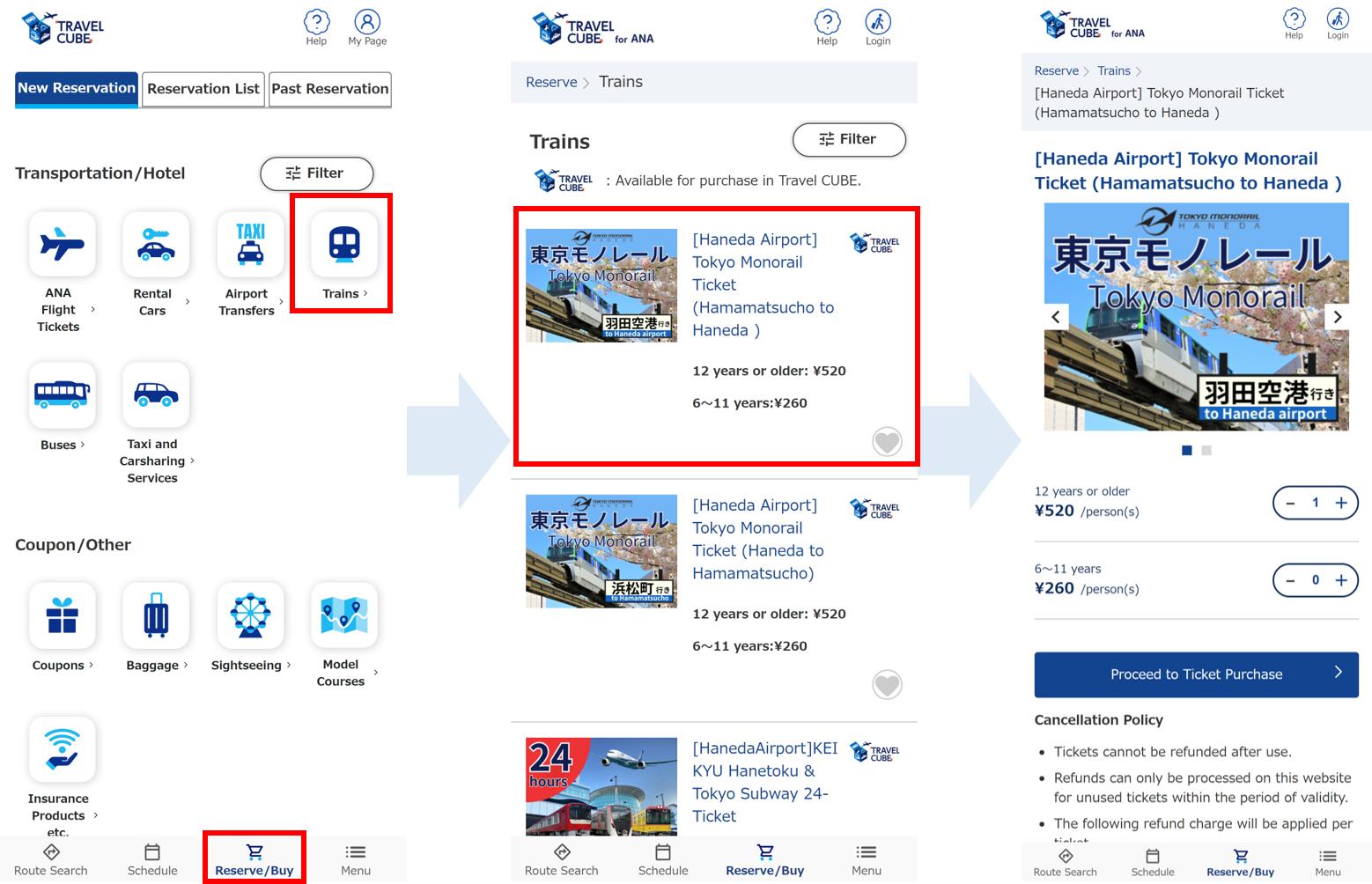Choose the Trains category icon

coord(344,244)
